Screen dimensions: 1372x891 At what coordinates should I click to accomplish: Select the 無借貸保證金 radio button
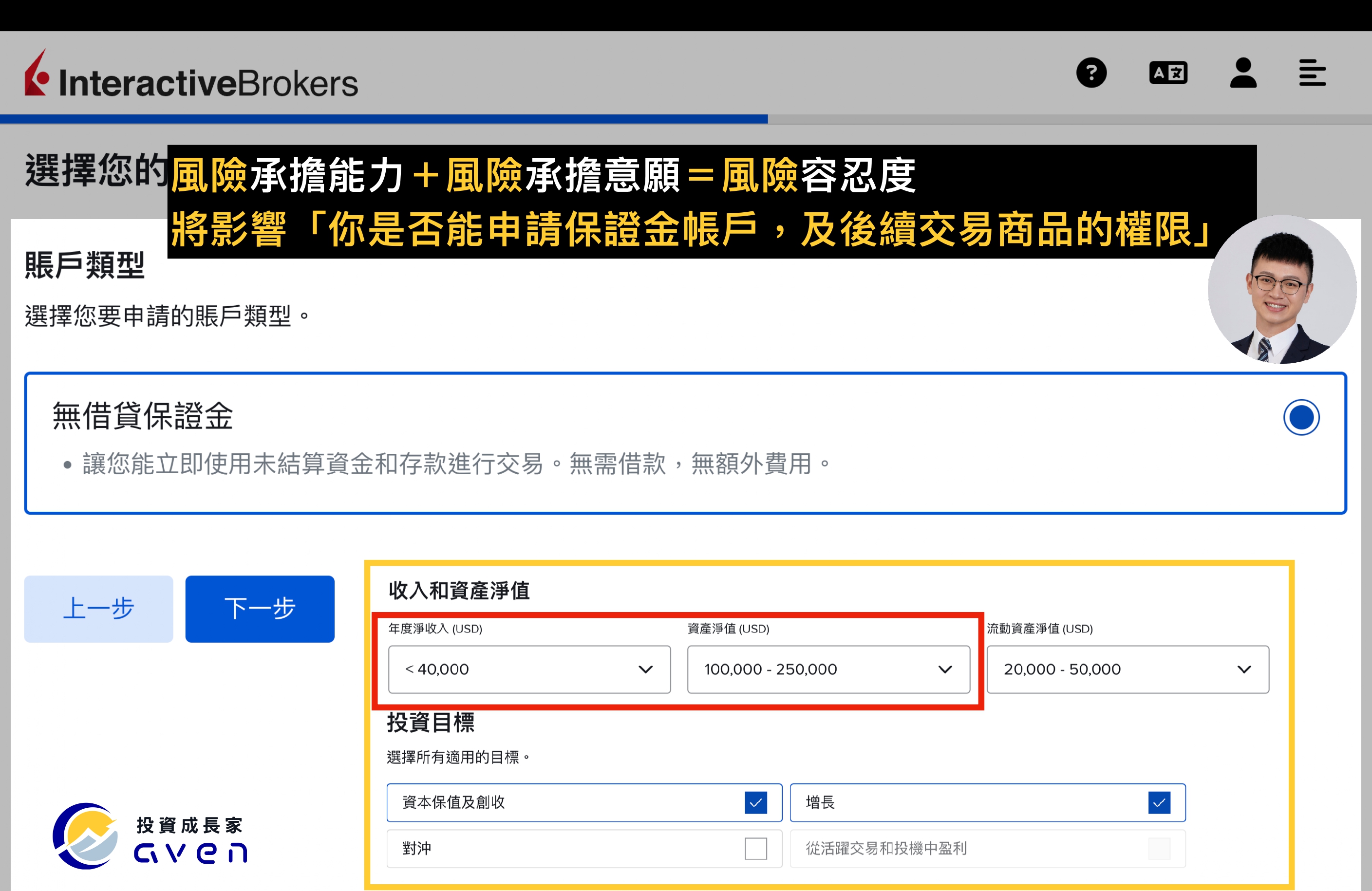coord(1301,417)
